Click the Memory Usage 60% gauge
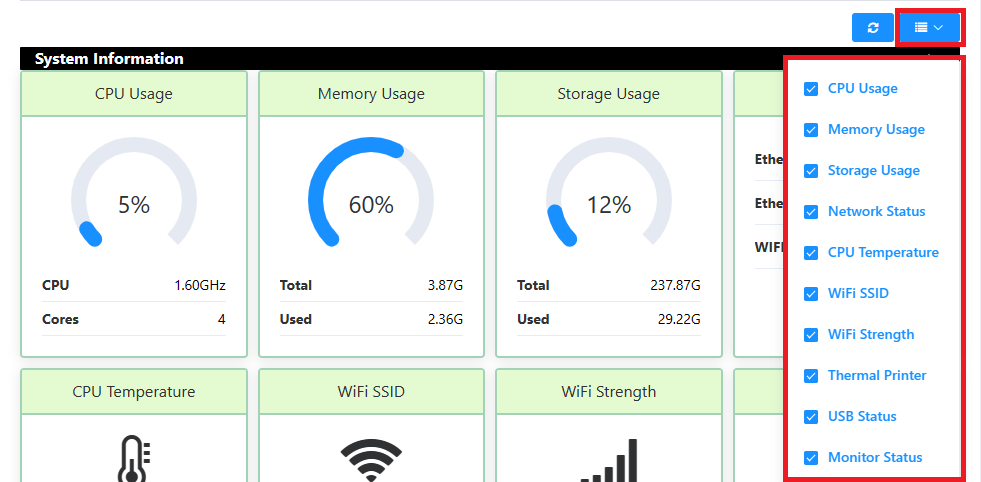 coord(371,204)
